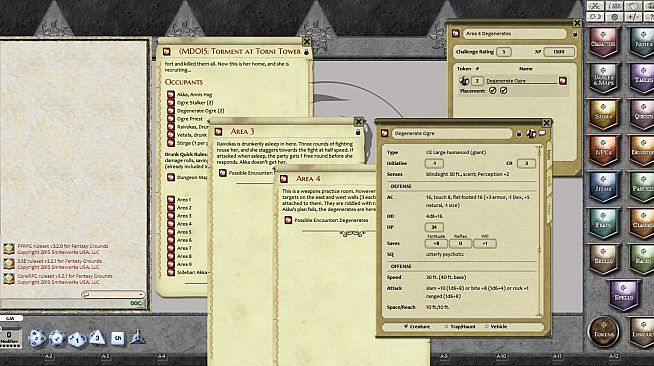Open Possible Encounter: Degenerates link
654x366 pixels.
[x=288, y=220]
